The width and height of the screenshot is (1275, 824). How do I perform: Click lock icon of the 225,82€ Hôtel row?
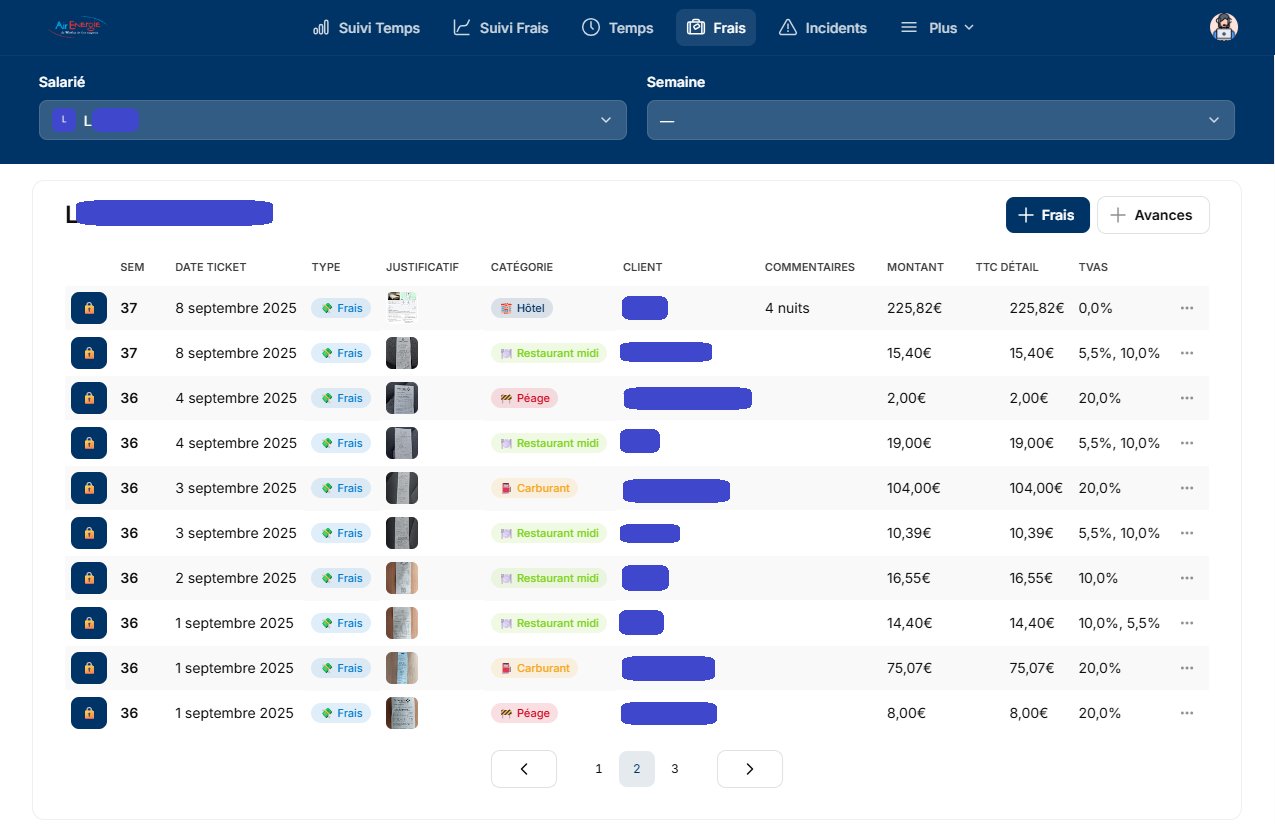coord(89,308)
